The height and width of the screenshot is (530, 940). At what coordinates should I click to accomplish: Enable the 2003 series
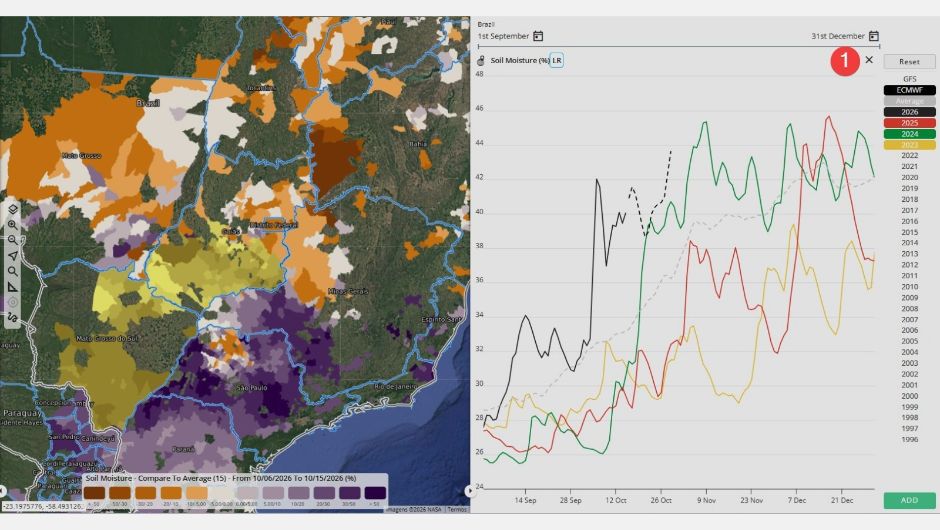909,363
